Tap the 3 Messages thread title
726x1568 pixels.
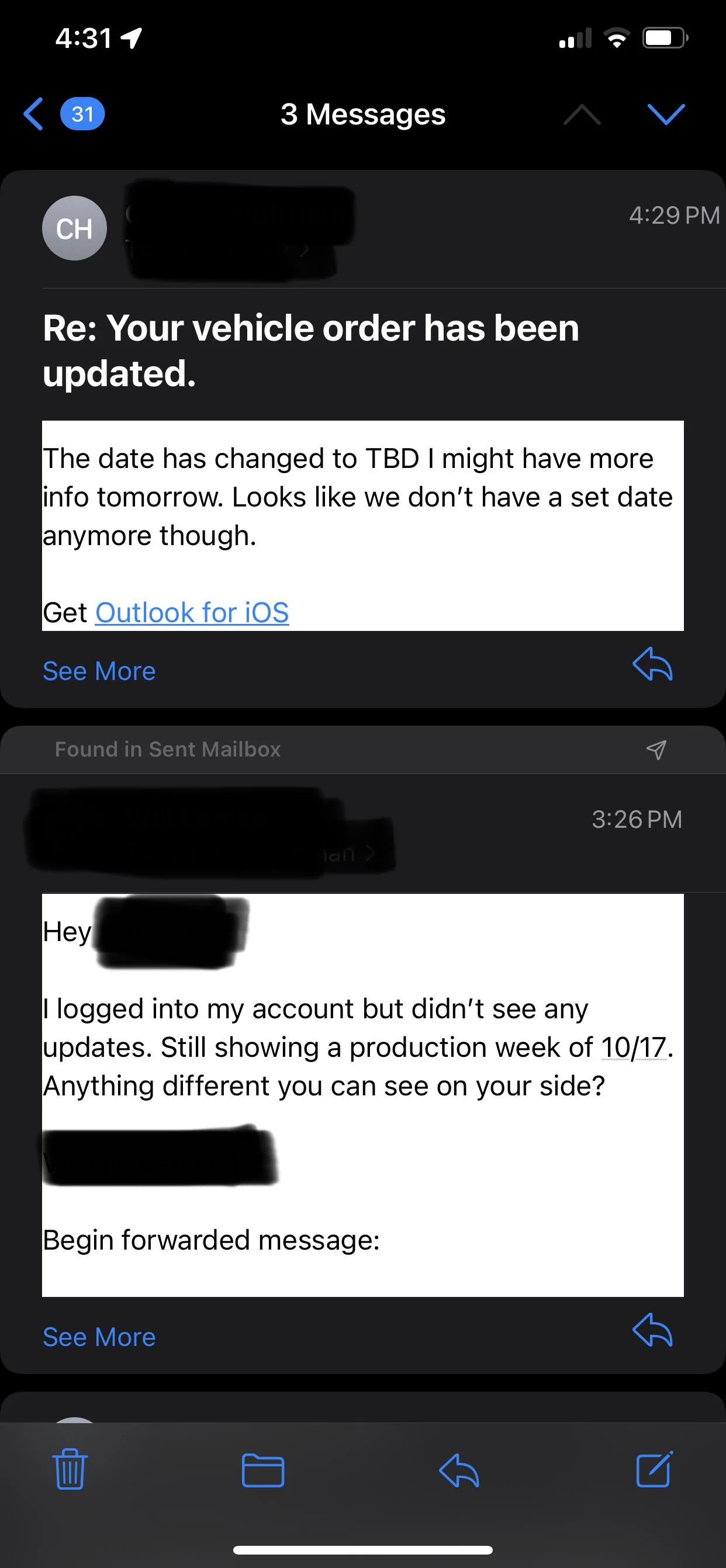(363, 114)
